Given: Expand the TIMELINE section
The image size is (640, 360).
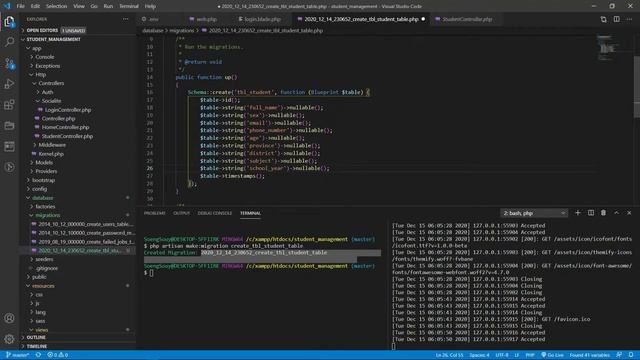Looking at the screenshot, I should [37, 346].
